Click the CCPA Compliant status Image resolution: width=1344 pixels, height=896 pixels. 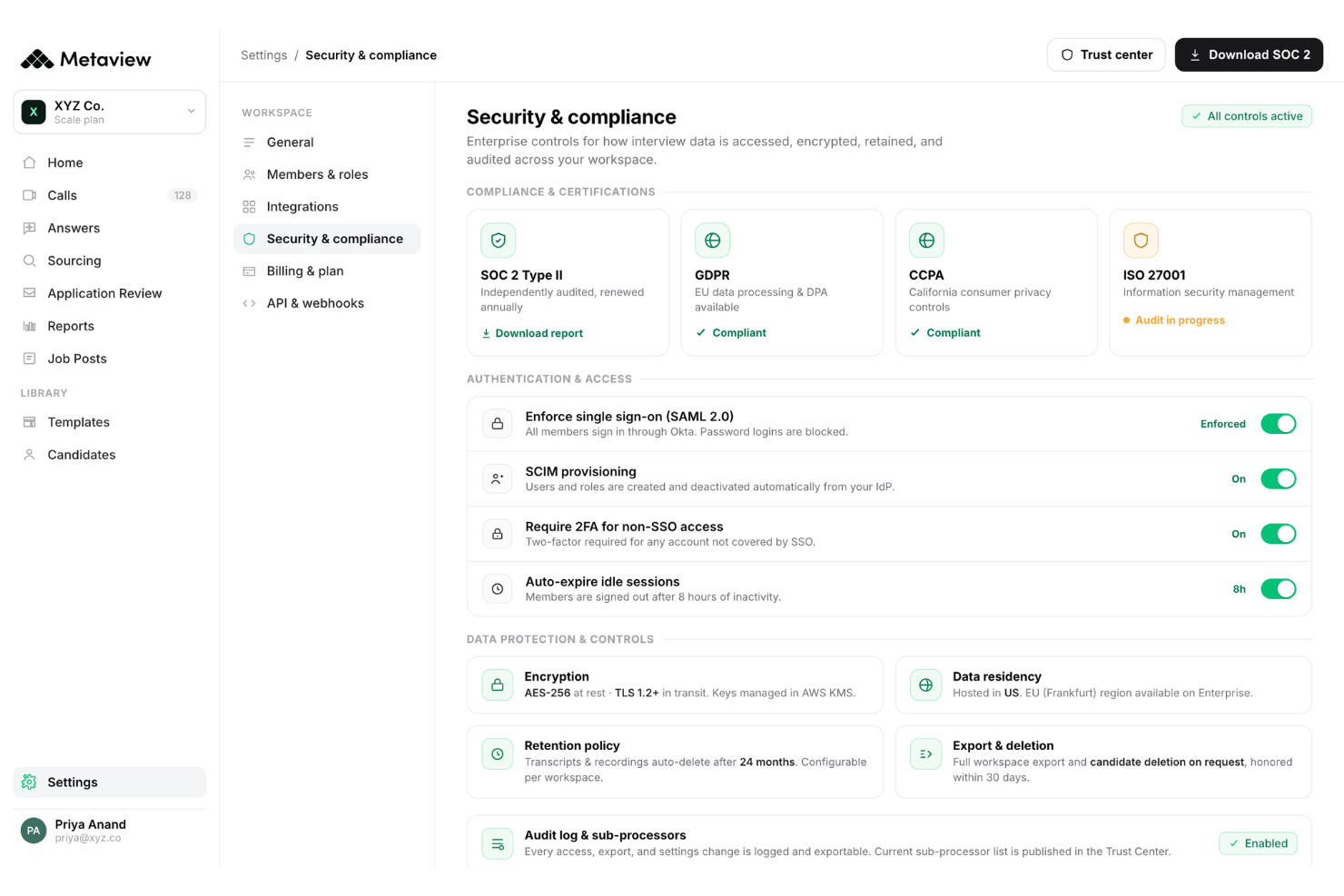[x=945, y=333]
